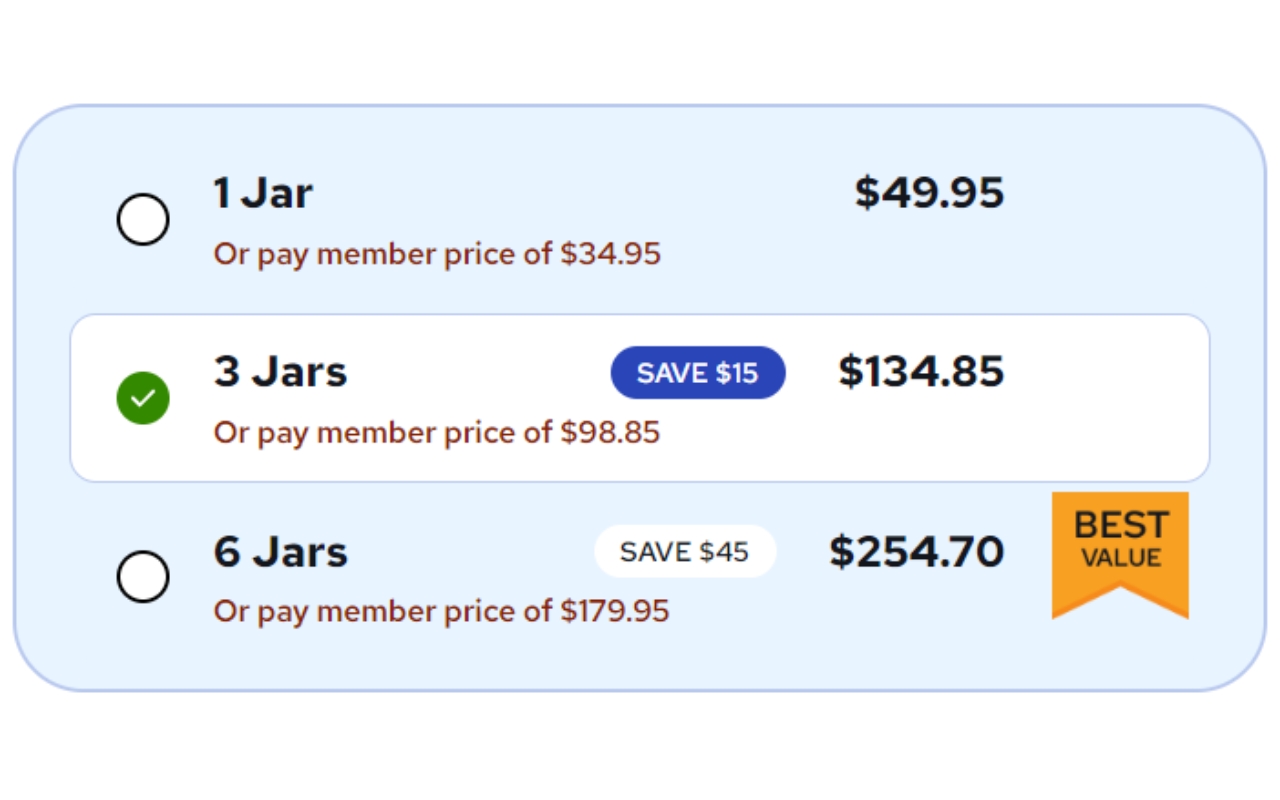Open the member price of $179.95 link
The height and width of the screenshot is (800, 1280).
[x=441, y=611]
